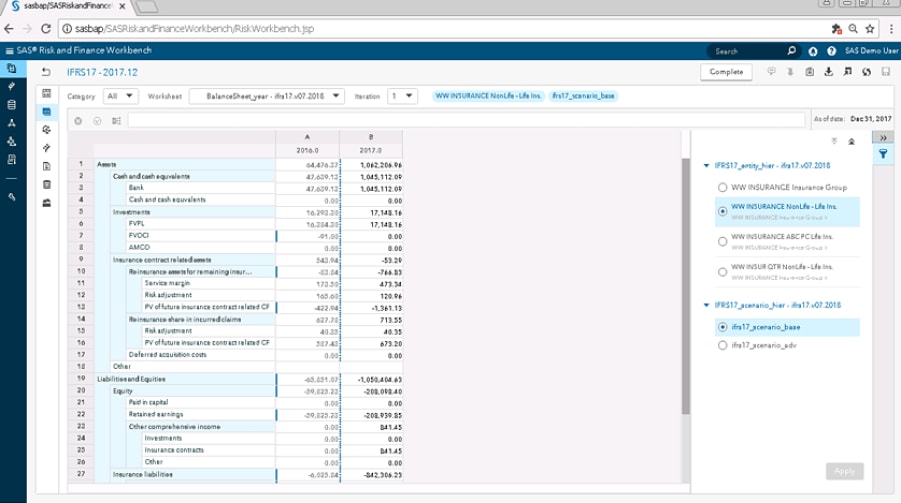
Task: Open the notifications bell icon in the header
Action: [813, 51]
